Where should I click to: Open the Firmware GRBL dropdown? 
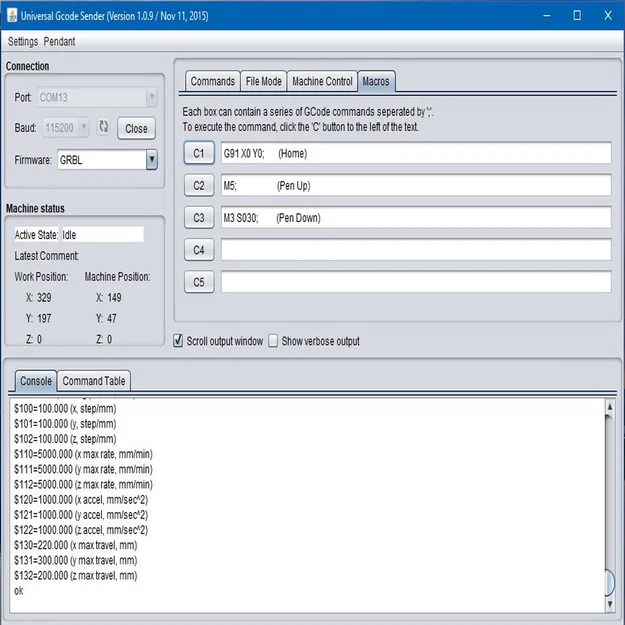pos(151,160)
